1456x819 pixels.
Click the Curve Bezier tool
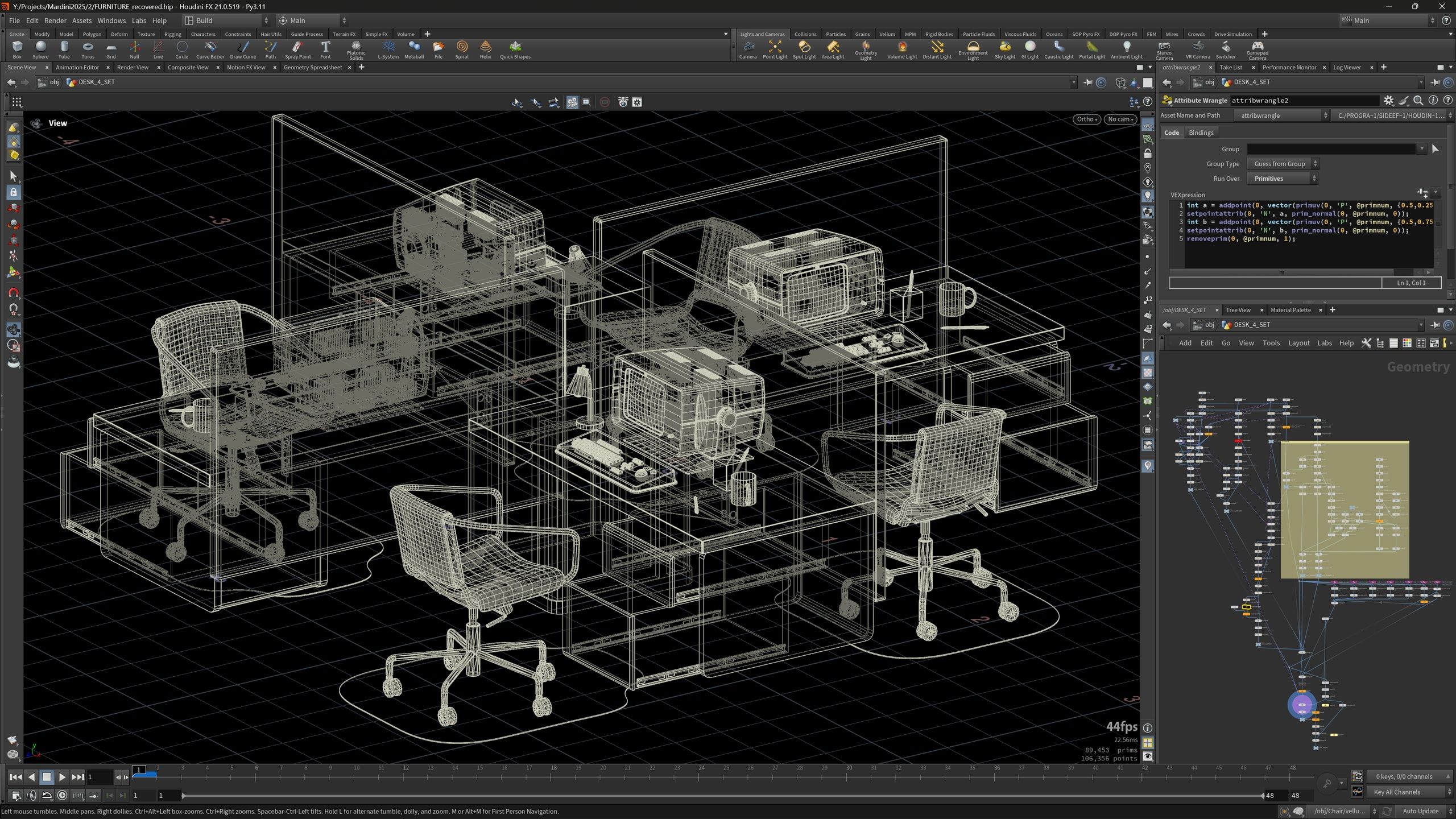[210, 49]
